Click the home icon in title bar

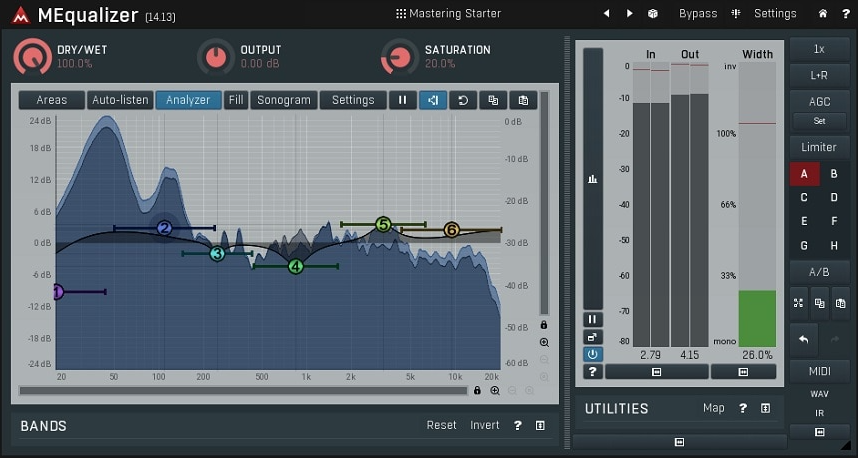[x=822, y=14]
